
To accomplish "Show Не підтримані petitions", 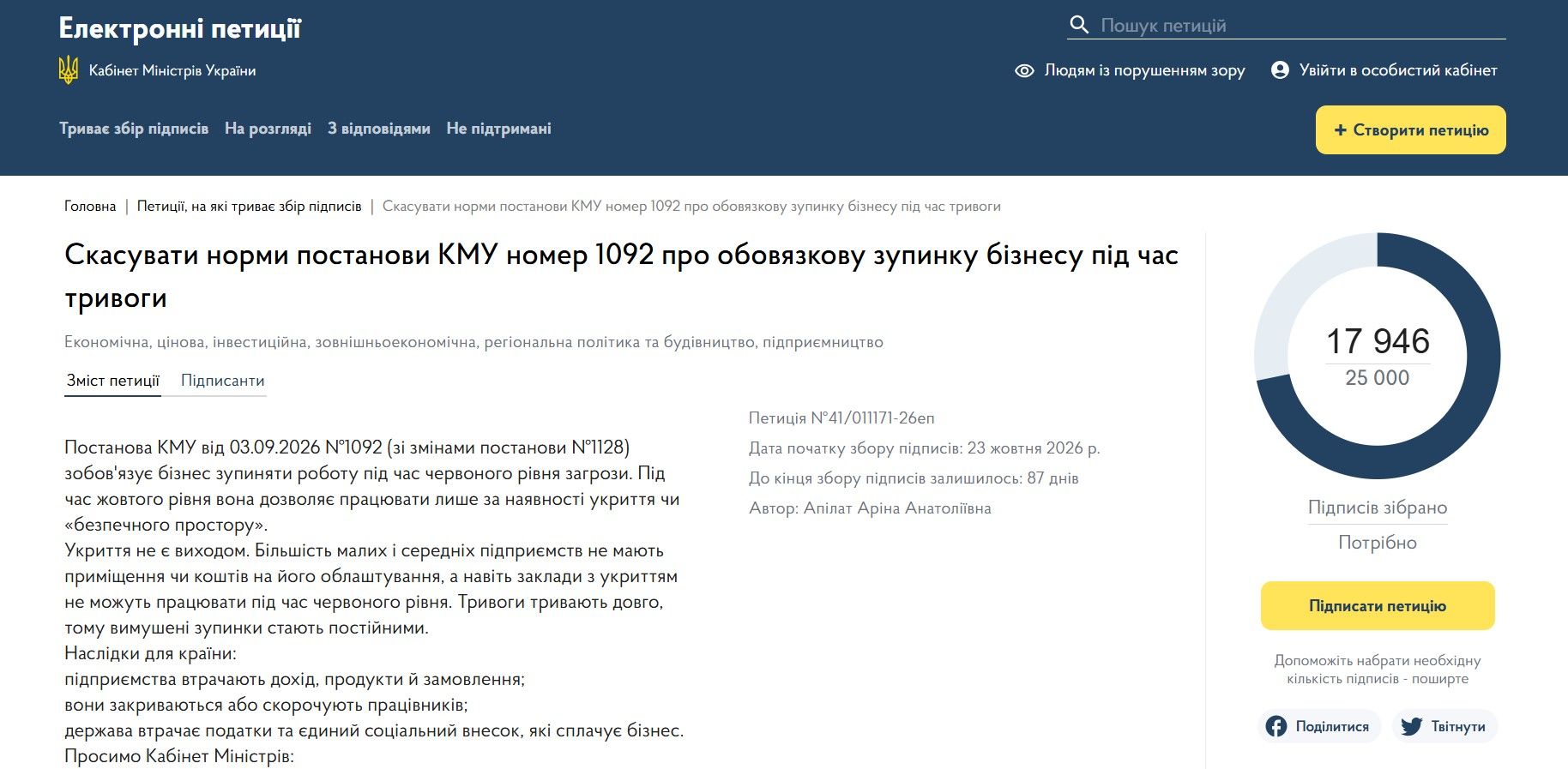I will [498, 129].
